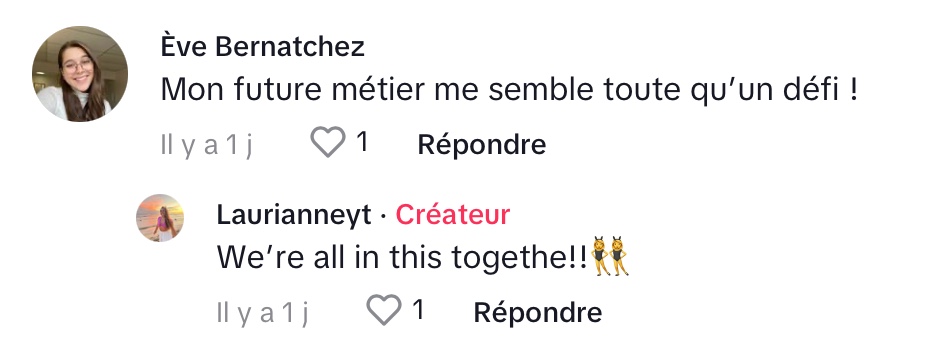Click Répondre under Laurianneyt's reply
948x360 pixels.
[x=537, y=312]
